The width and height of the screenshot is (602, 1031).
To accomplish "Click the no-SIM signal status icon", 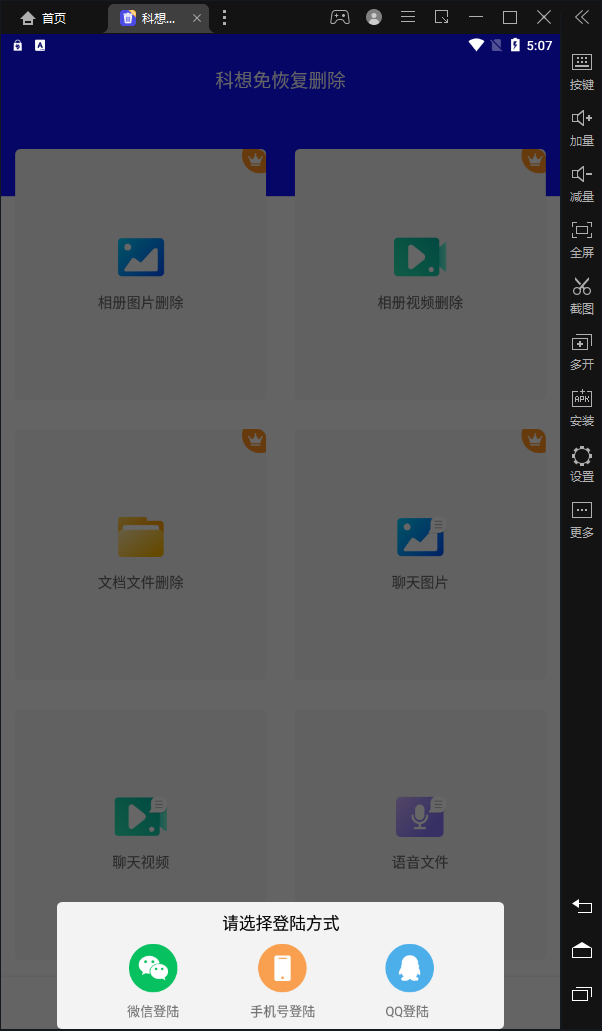I will tap(496, 45).
